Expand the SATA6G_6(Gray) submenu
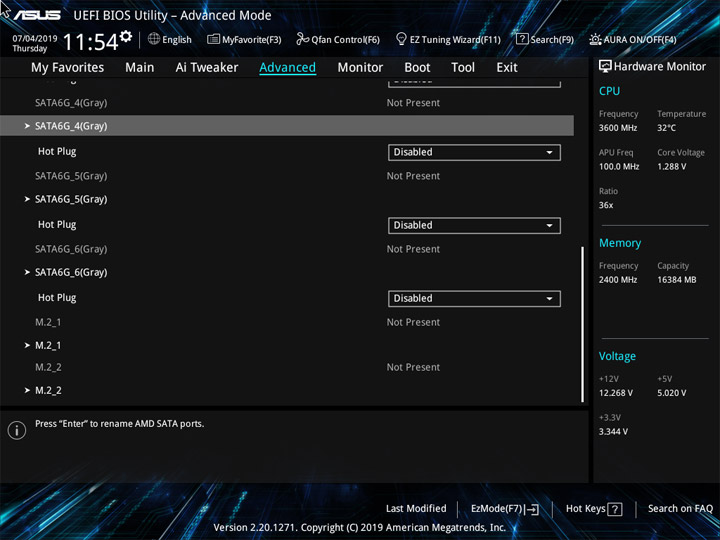The width and height of the screenshot is (720, 540). (71, 272)
